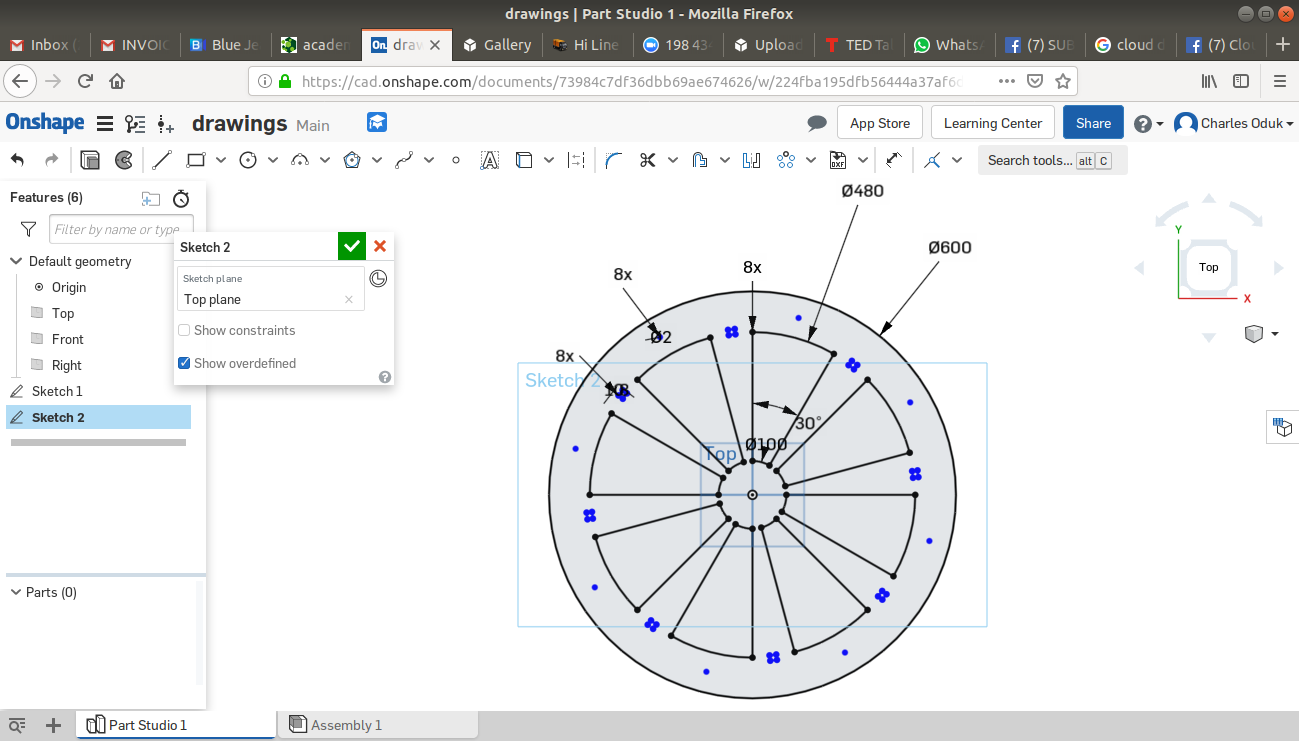Select the 3 point arc tool
The width and height of the screenshot is (1299, 741).
[300, 160]
